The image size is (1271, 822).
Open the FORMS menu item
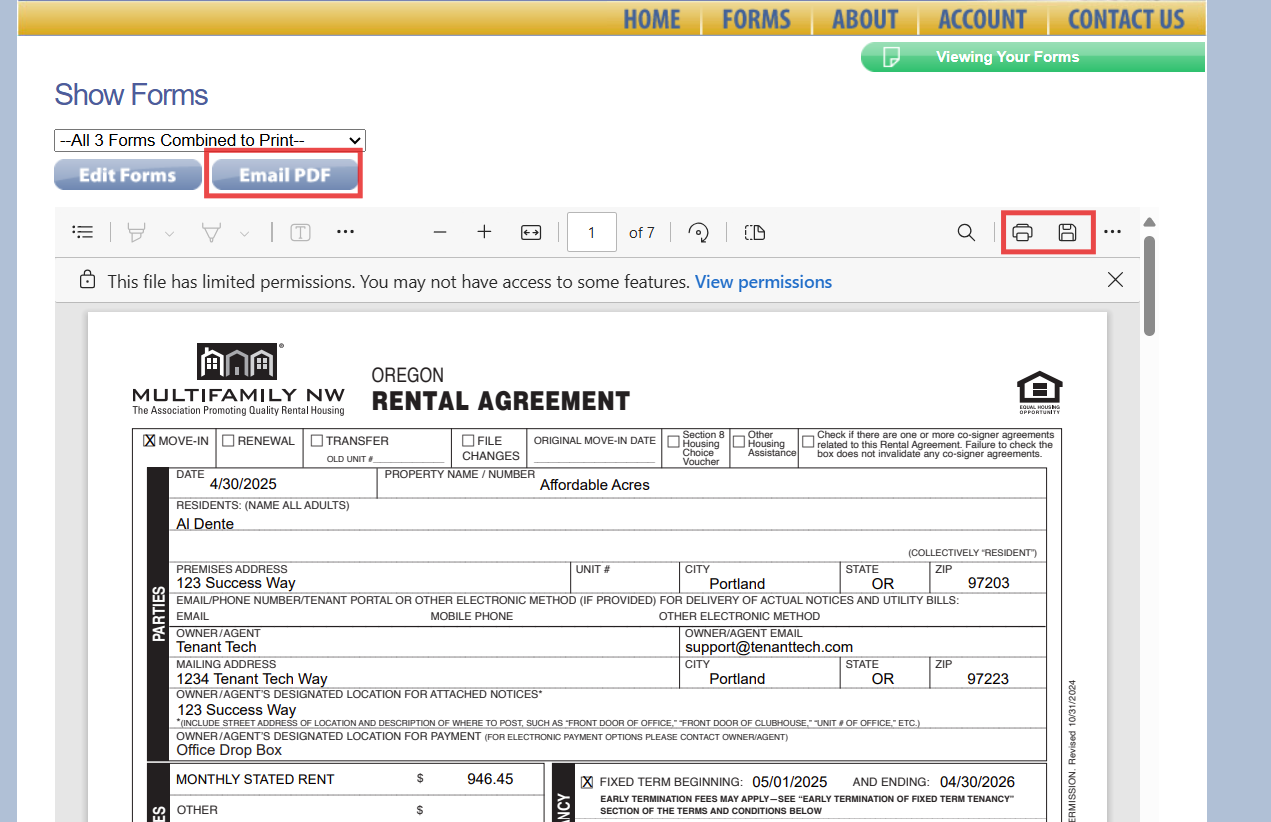coord(756,19)
